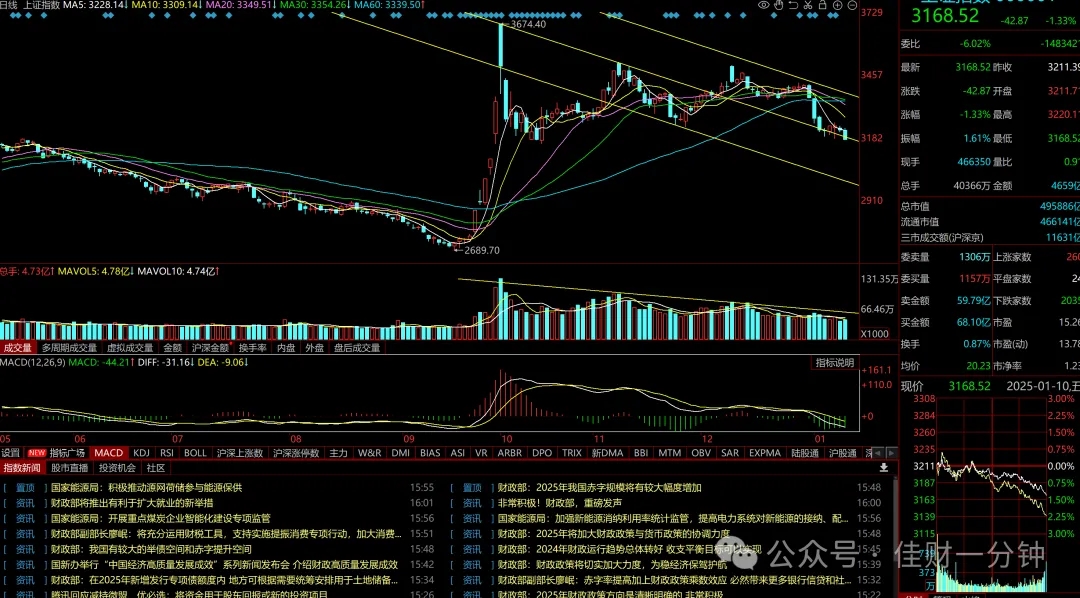Switch to 多周期成交量 tab
The height and width of the screenshot is (598, 1080).
pyautogui.click(x=70, y=348)
